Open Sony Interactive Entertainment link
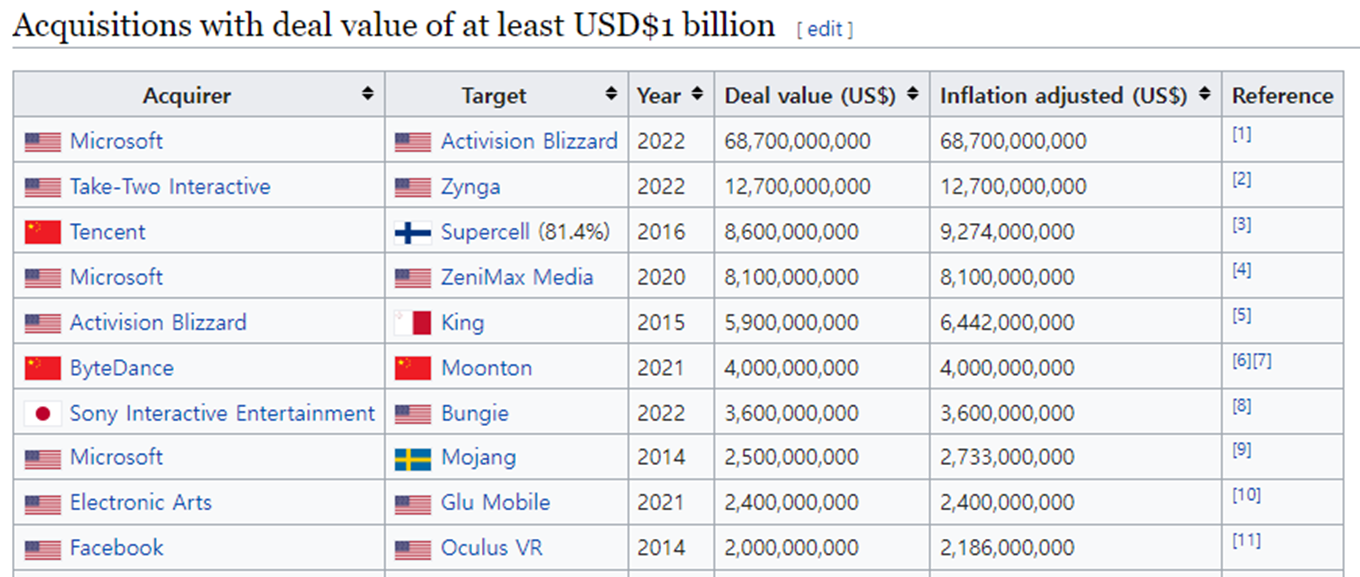1360x577 pixels. 222,413
